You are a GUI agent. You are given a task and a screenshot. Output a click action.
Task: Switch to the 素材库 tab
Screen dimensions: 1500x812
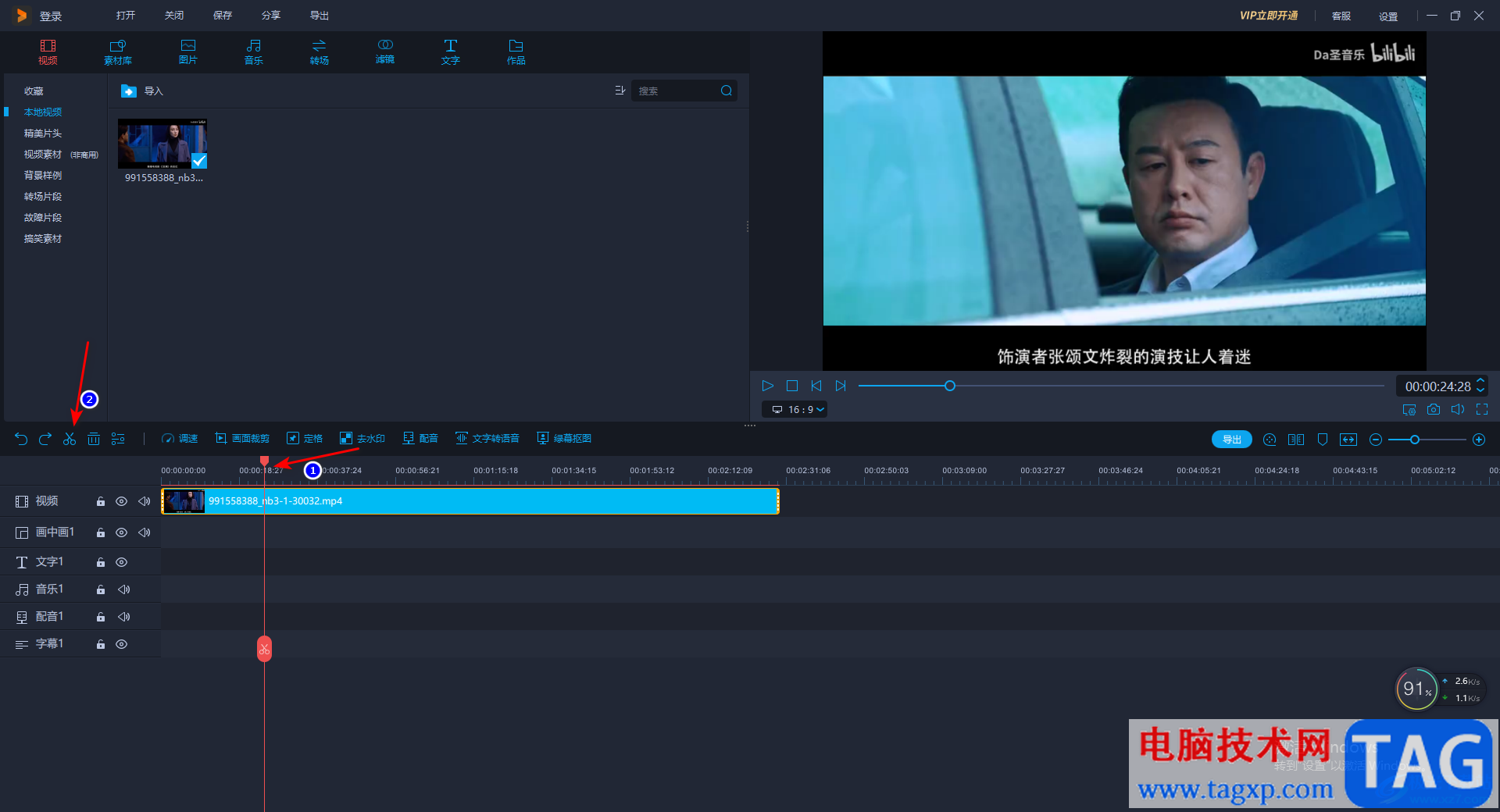pos(118,52)
